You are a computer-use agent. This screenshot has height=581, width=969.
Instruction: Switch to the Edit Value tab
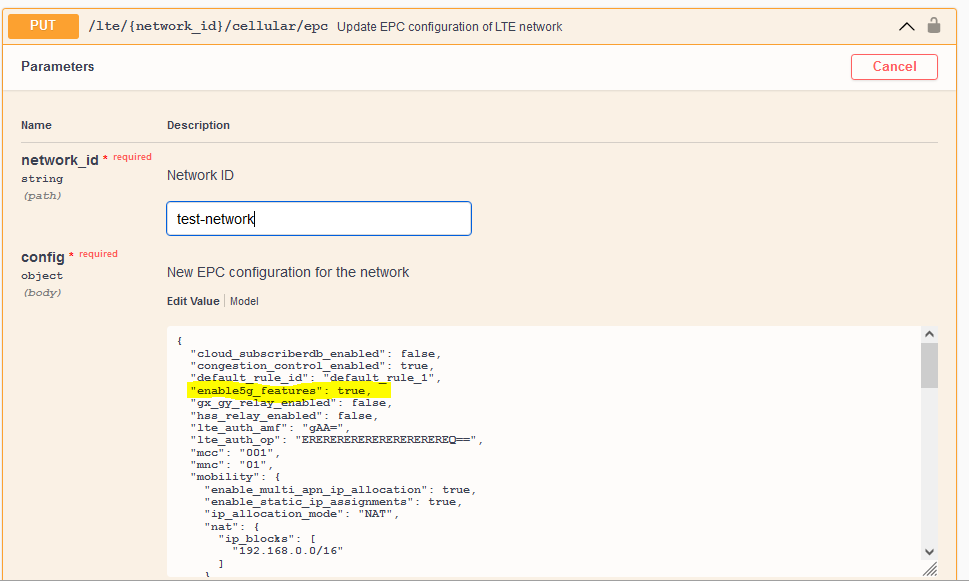(x=193, y=301)
